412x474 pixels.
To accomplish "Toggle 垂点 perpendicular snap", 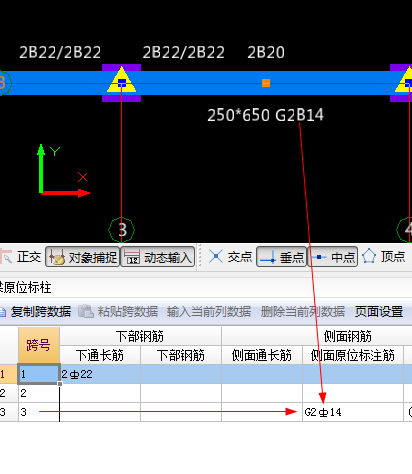I will pos(282,257).
